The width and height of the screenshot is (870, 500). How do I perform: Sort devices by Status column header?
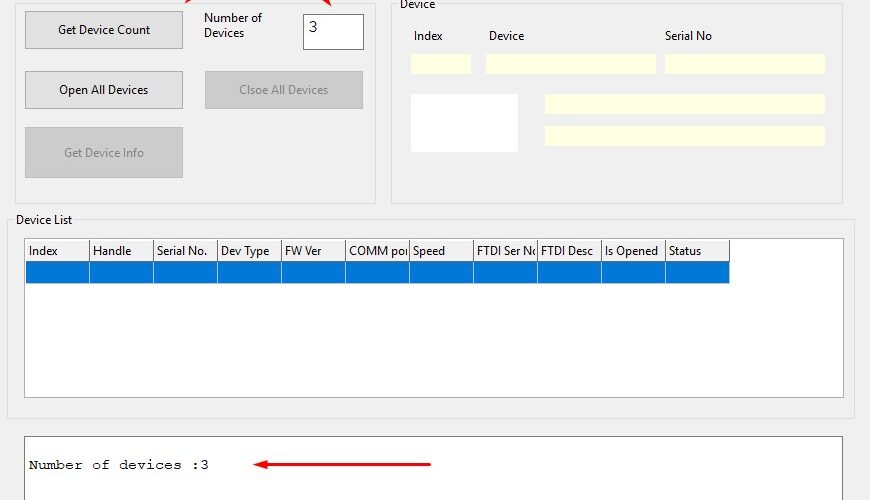(697, 251)
